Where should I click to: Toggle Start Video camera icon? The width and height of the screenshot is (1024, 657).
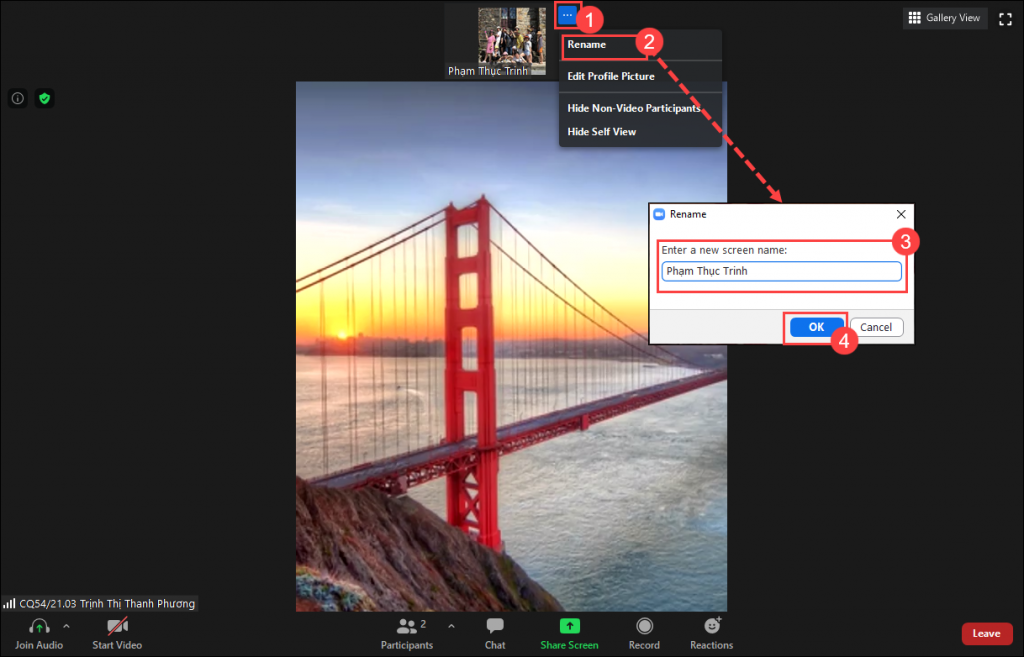[x=118, y=626]
